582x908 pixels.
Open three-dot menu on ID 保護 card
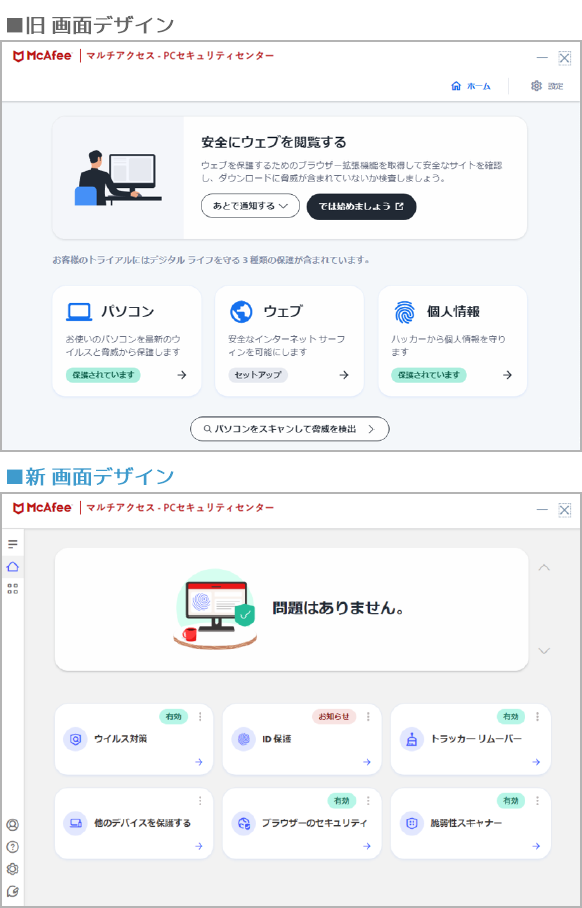pos(368,716)
